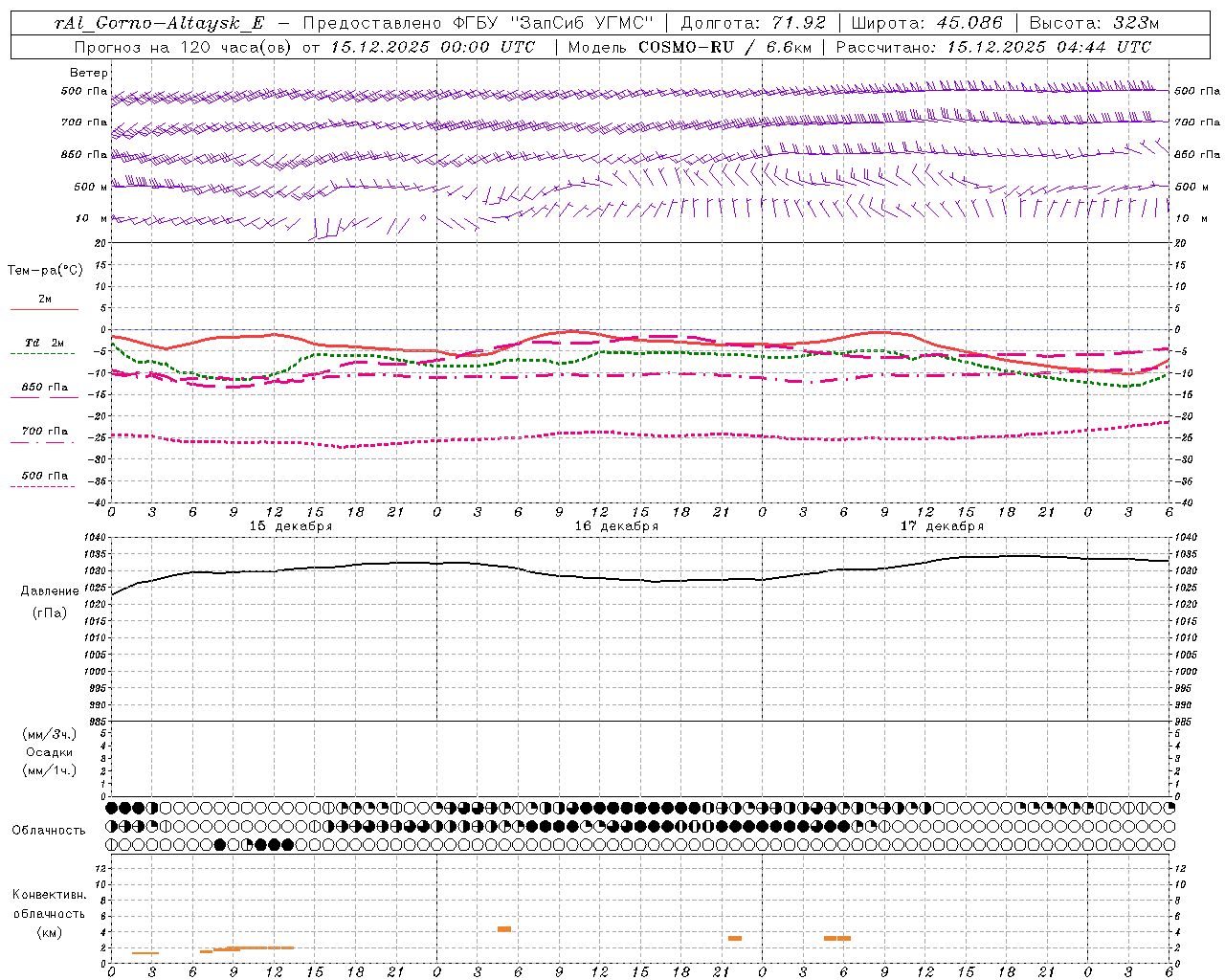Click the 500 гПа entry in temperature legend
This screenshot has width=1225, height=980.
pyautogui.click(x=44, y=478)
